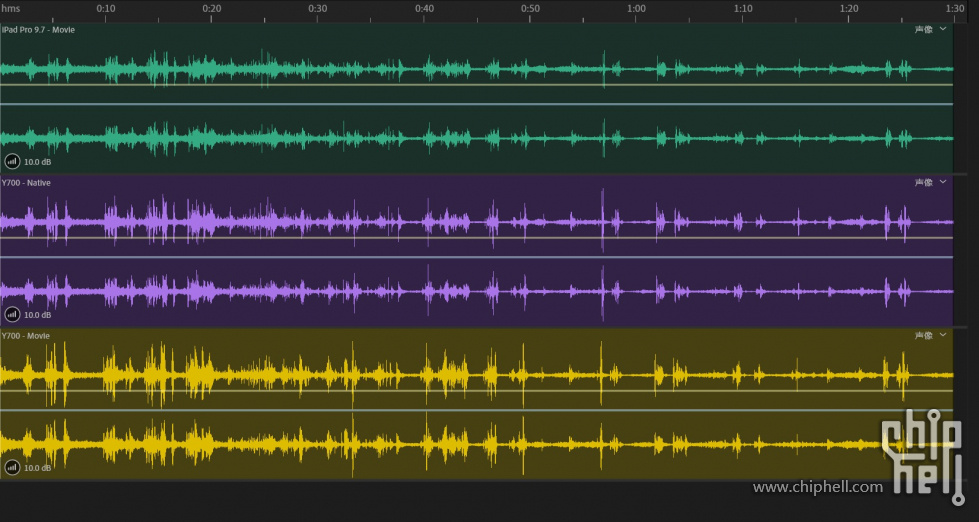Click the volume icon on Y700 - Movie track

point(12,468)
